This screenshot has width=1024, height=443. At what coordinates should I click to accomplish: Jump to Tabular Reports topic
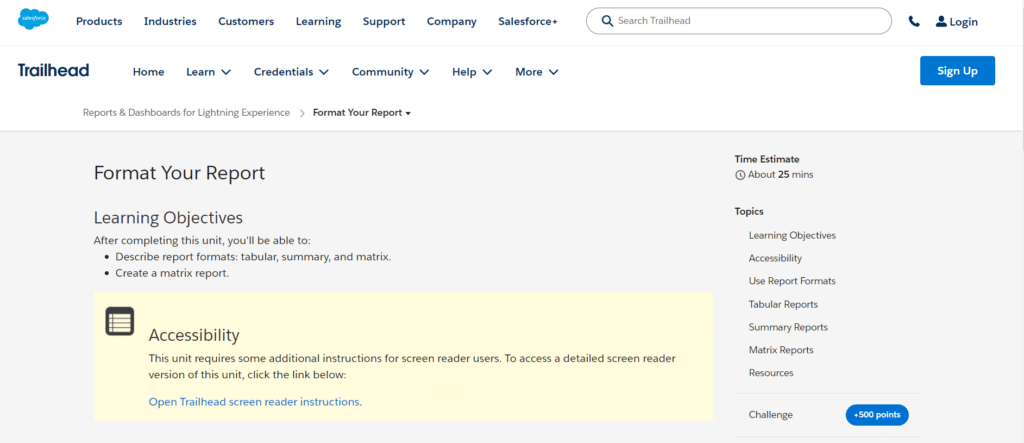point(783,304)
